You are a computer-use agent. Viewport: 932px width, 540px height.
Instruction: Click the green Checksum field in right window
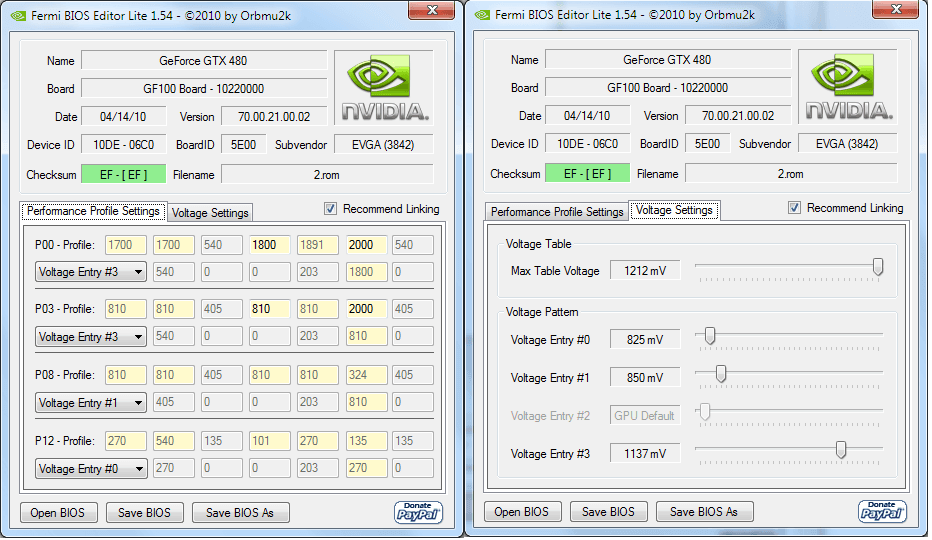[587, 173]
